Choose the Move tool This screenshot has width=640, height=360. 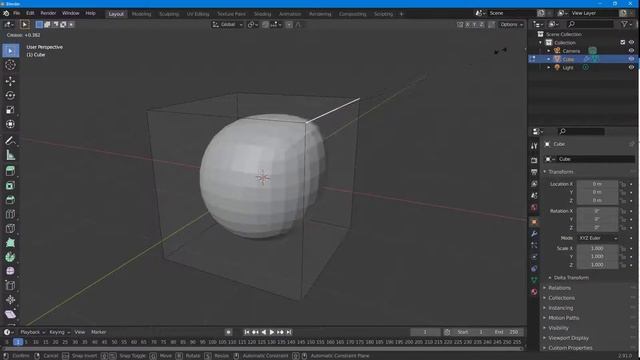tap(10, 81)
